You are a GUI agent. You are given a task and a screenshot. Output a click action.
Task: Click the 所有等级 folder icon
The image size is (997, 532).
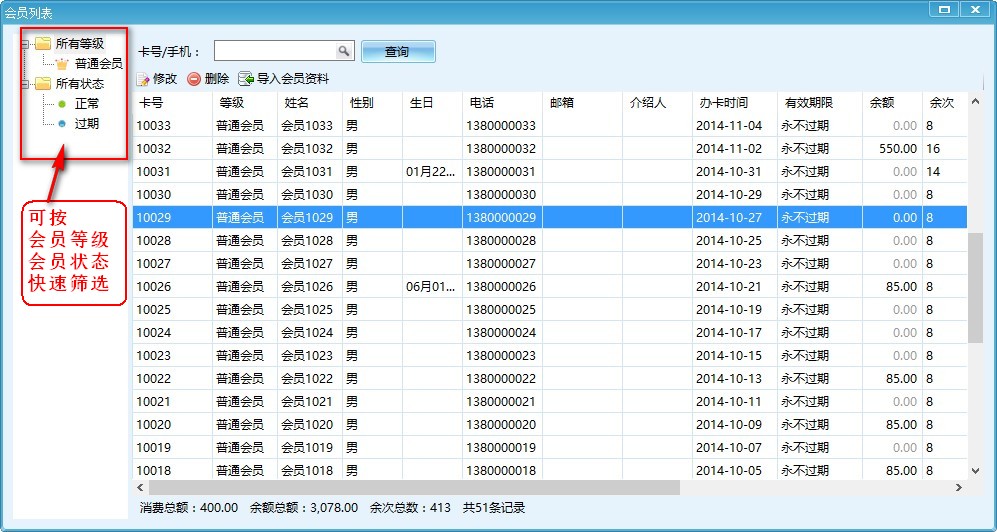click(x=42, y=44)
